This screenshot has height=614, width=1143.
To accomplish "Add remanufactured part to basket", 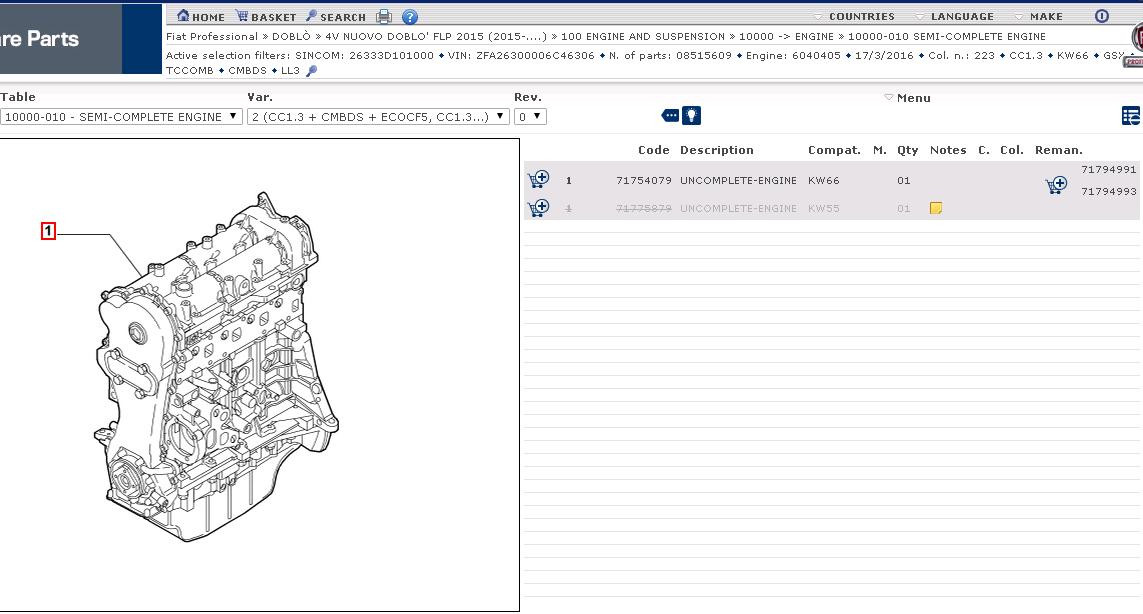I will (1055, 185).
